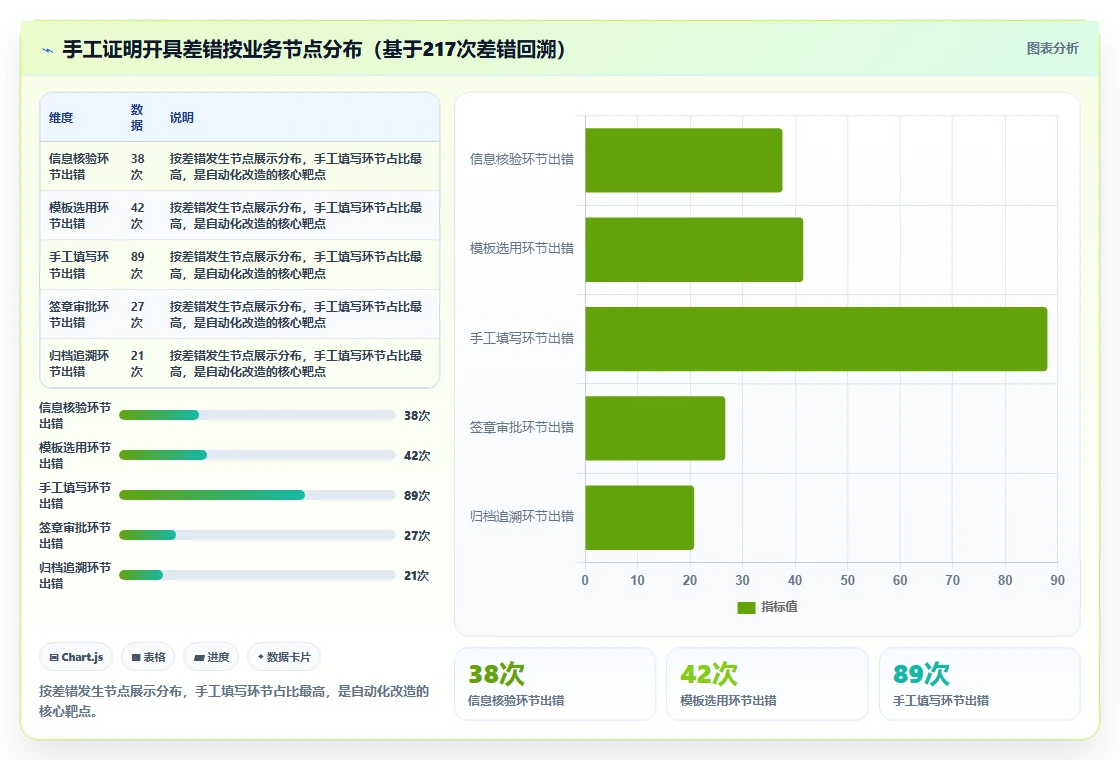Click the progress bar for 归档追溯环节出错
This screenshot has height=760, width=1120.
(257, 575)
